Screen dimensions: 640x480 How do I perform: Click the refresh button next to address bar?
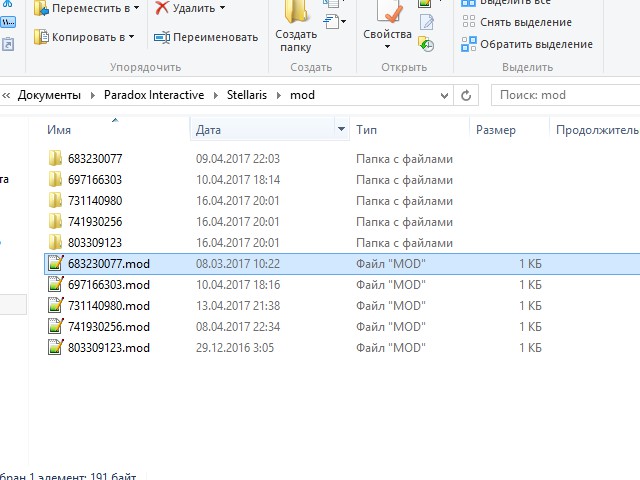tap(466, 96)
